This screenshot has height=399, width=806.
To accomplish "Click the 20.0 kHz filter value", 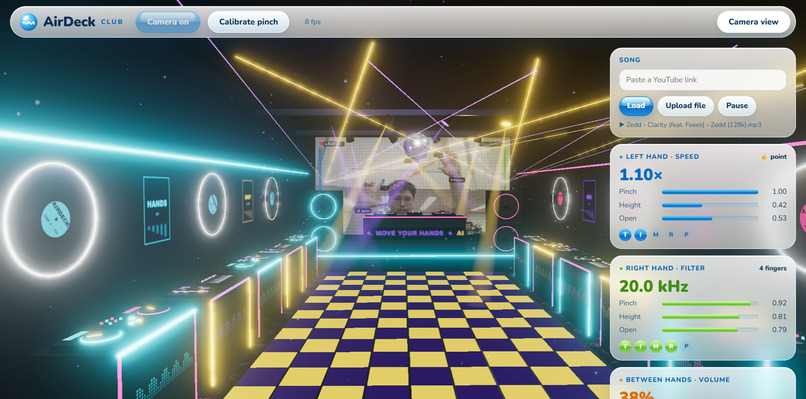I will [653, 286].
